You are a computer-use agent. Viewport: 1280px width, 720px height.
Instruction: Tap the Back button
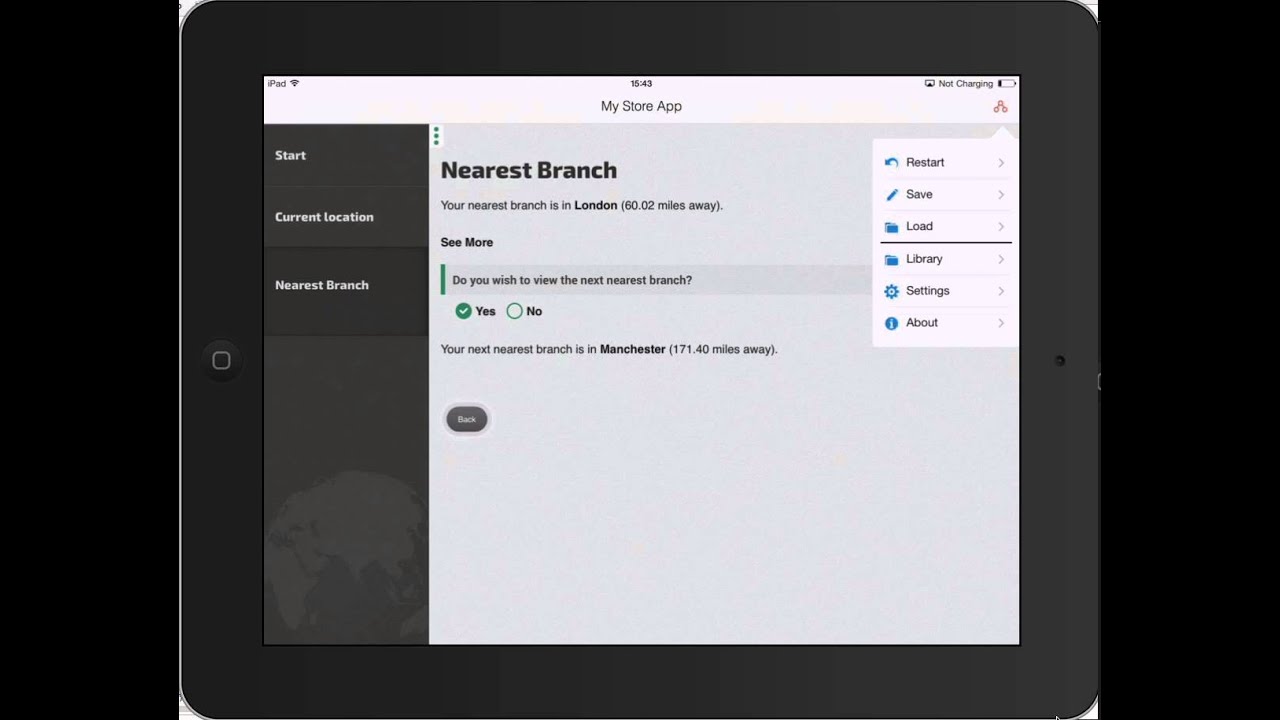tap(467, 419)
